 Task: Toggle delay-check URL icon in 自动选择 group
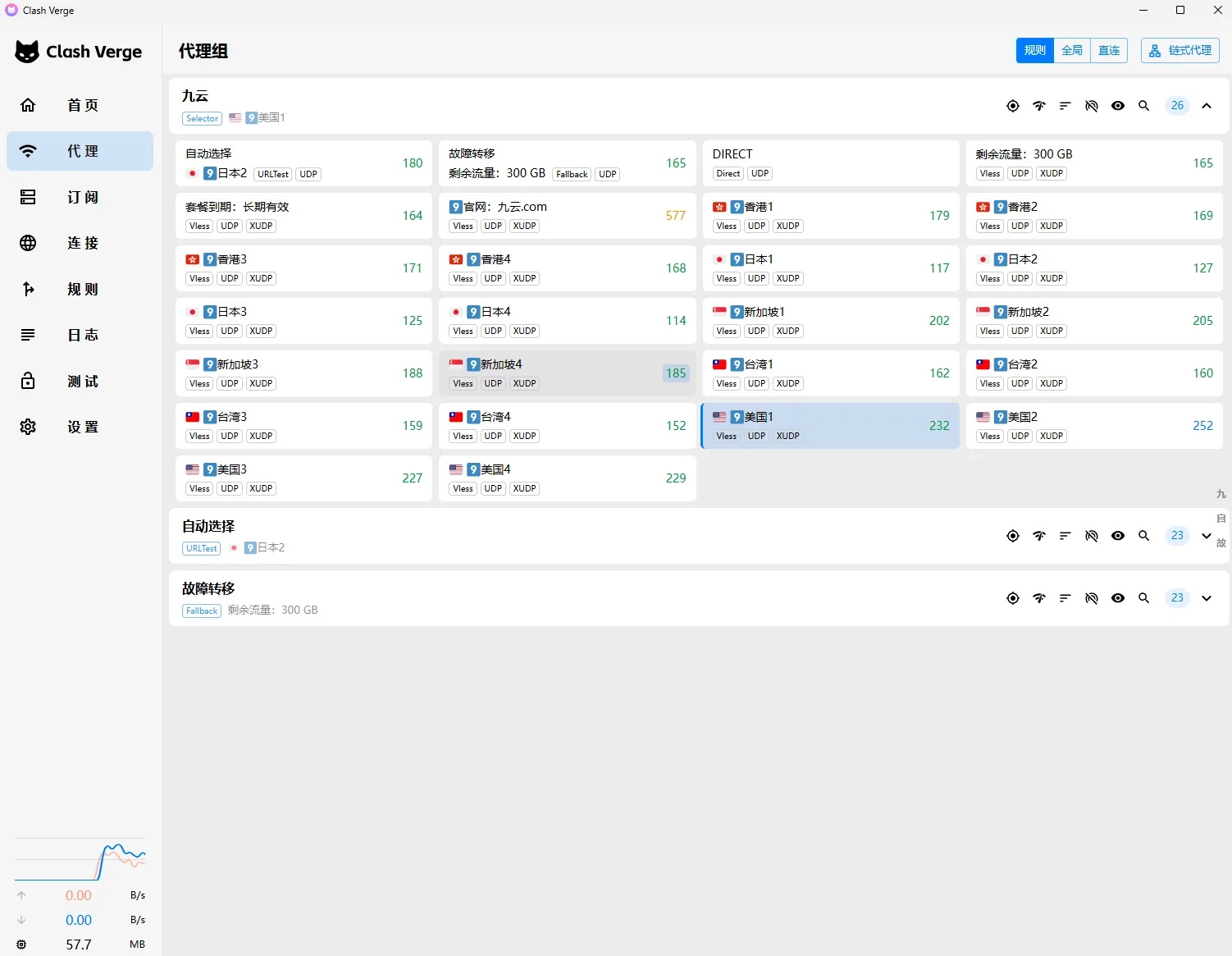click(1092, 536)
